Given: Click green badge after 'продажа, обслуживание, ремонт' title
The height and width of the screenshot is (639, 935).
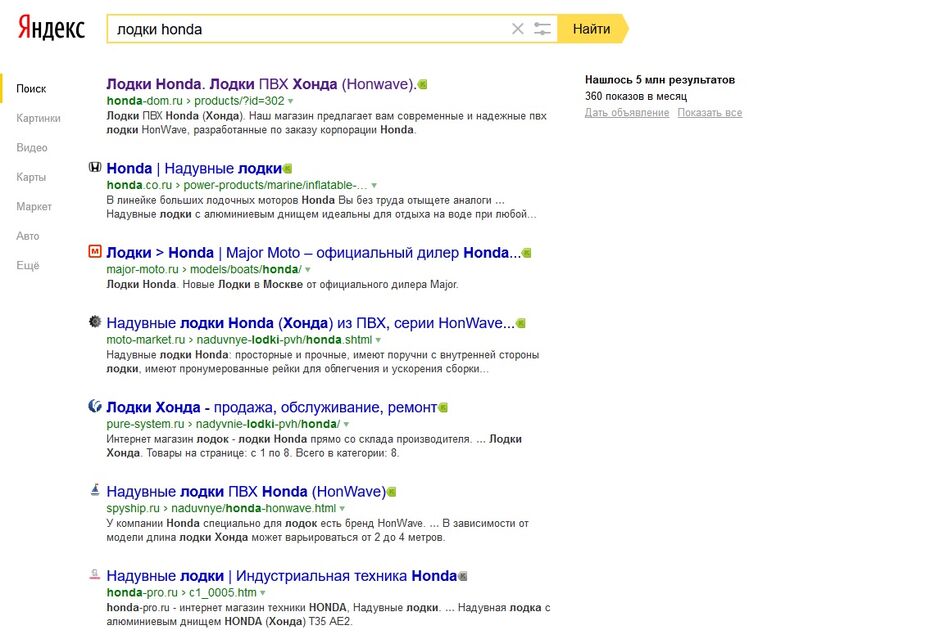Looking at the screenshot, I should pos(443,408).
